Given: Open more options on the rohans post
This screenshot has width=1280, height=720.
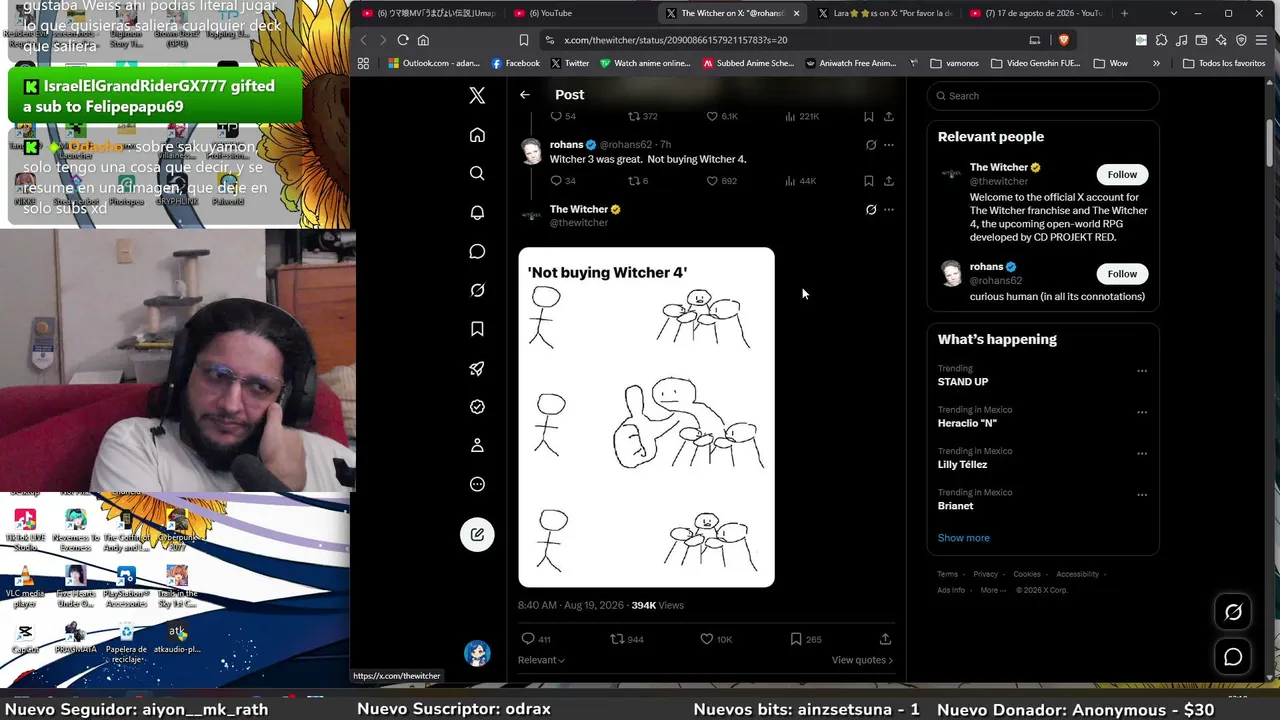Looking at the screenshot, I should pyautogui.click(x=889, y=145).
